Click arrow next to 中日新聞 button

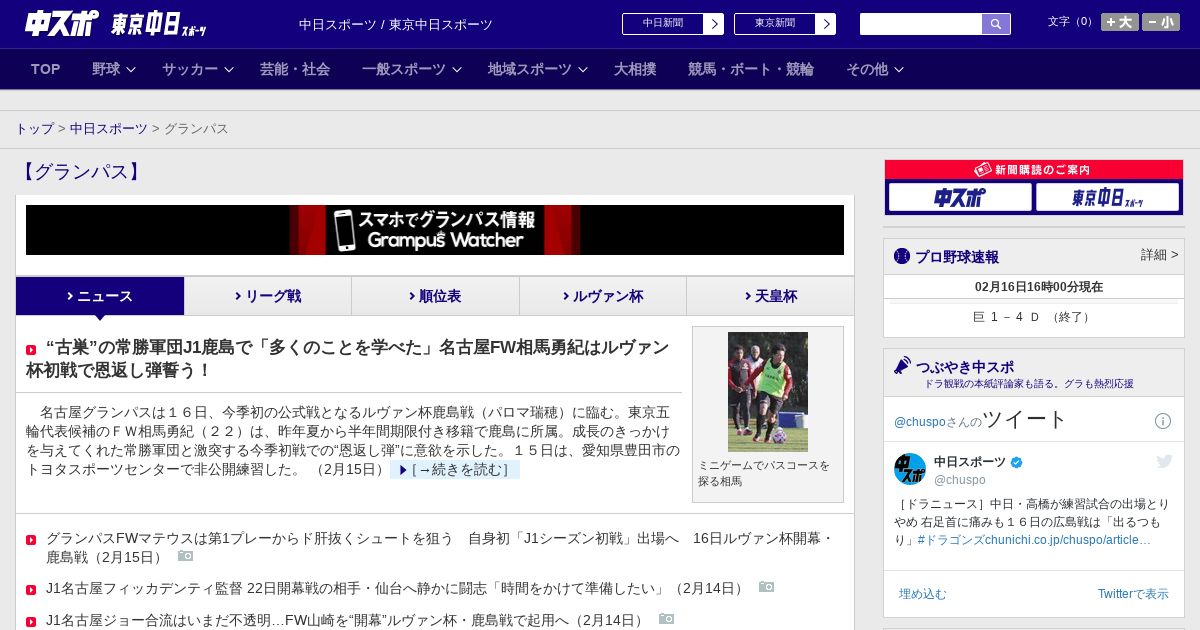713,24
